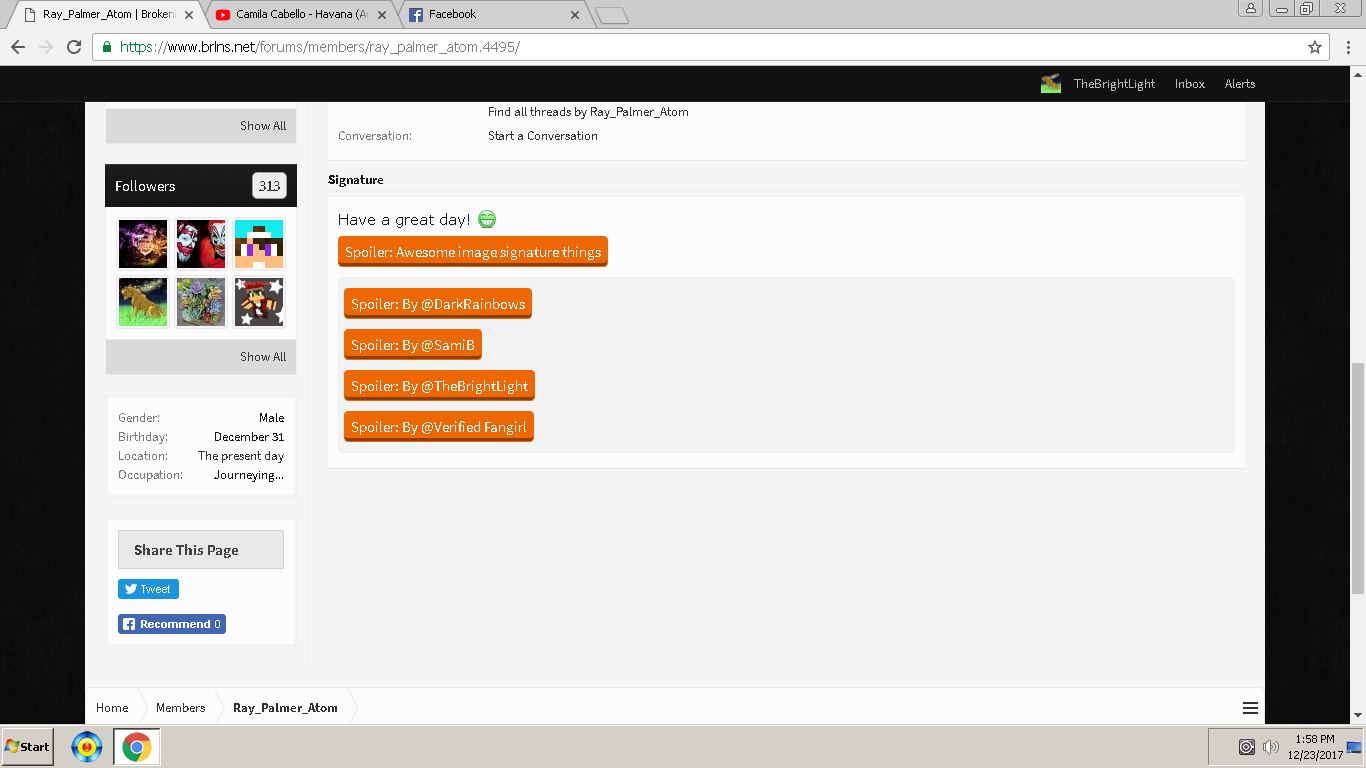Click the Start a Conversation link

[543, 136]
